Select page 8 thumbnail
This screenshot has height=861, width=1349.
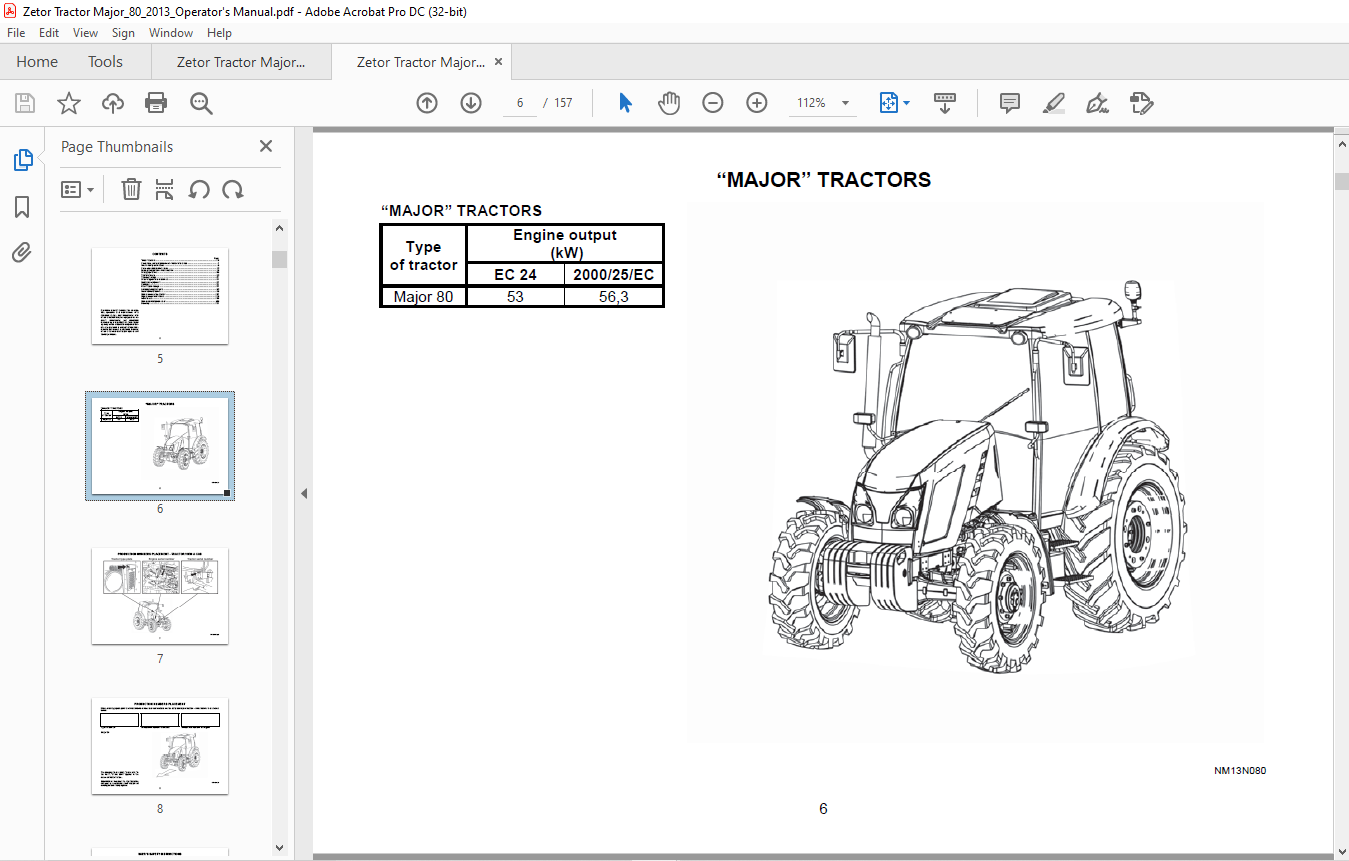click(160, 746)
